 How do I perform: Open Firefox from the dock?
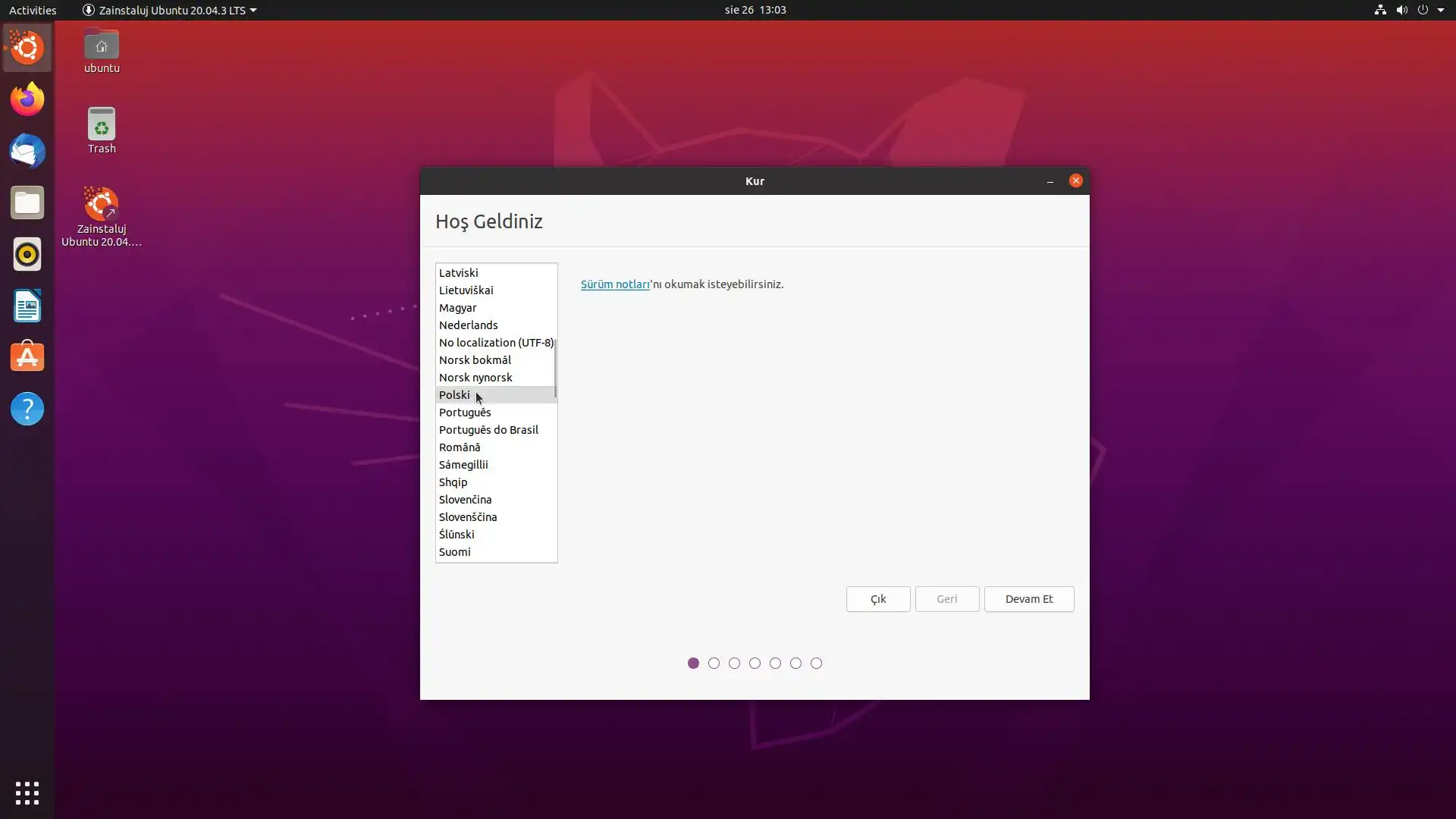pyautogui.click(x=27, y=99)
